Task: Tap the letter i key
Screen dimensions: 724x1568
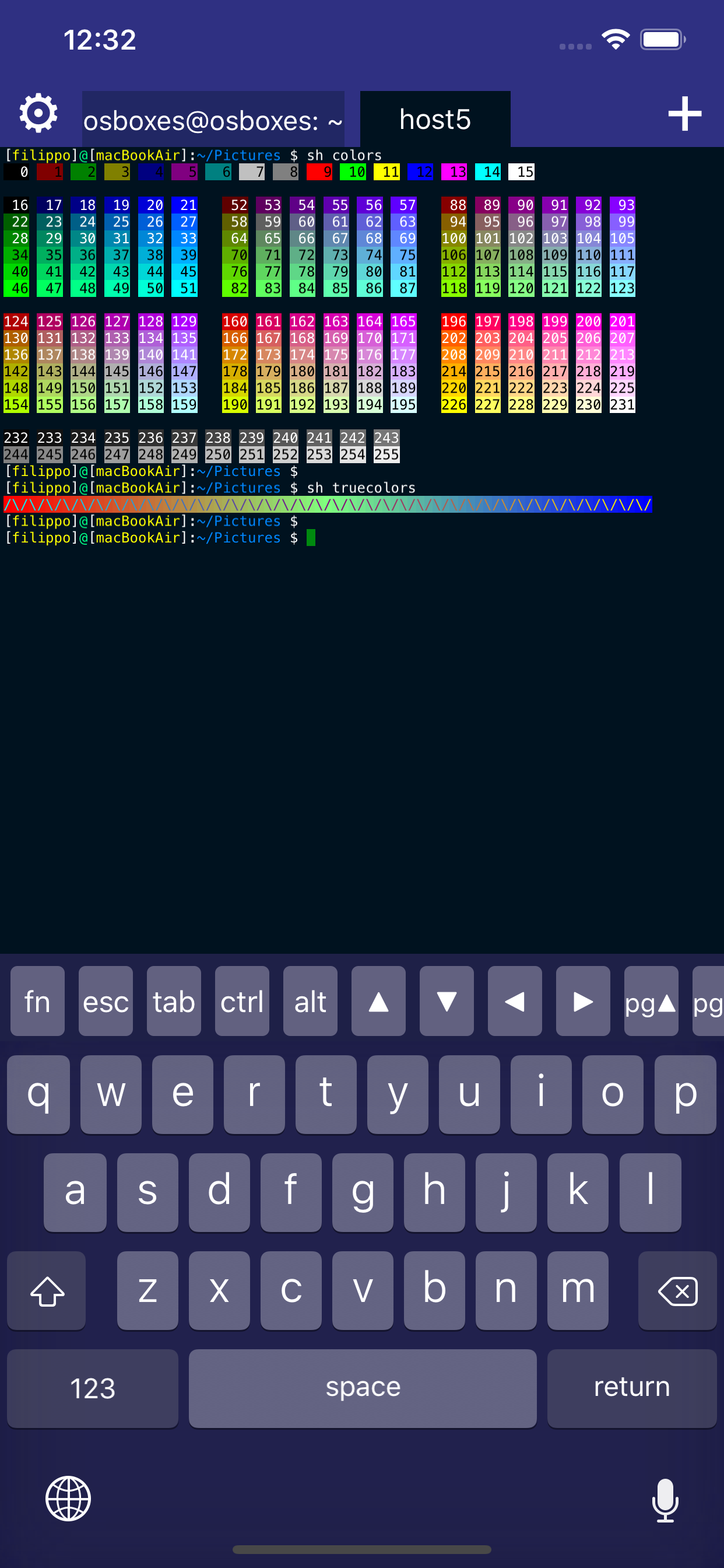Action: [541, 1094]
